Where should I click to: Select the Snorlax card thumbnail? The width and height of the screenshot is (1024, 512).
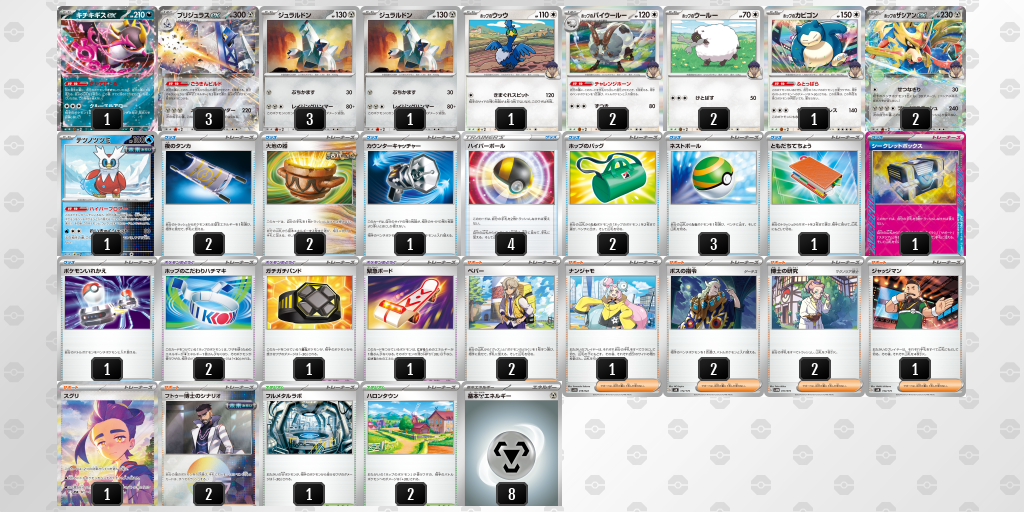814,69
